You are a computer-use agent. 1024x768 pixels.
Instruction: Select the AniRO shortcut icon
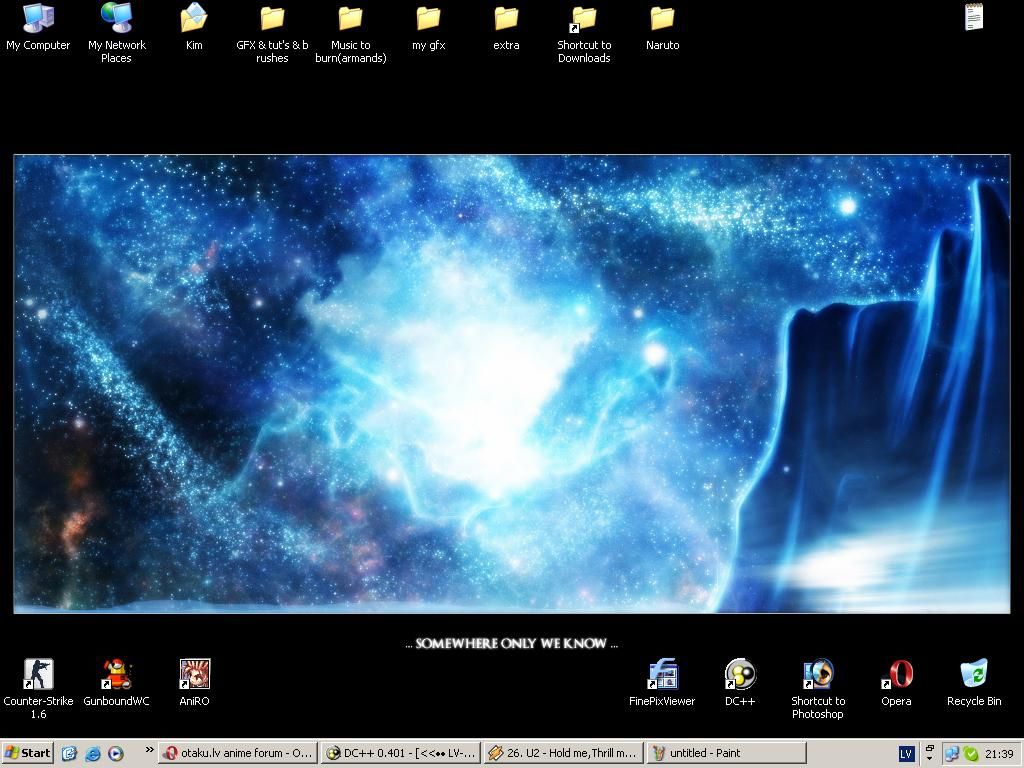tap(195, 682)
